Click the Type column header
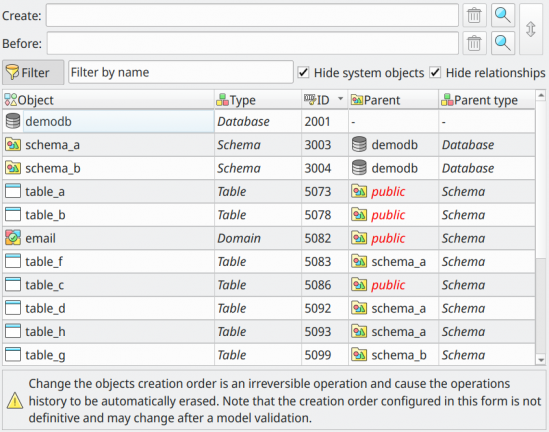This screenshot has height=432, width=549. coord(258,100)
